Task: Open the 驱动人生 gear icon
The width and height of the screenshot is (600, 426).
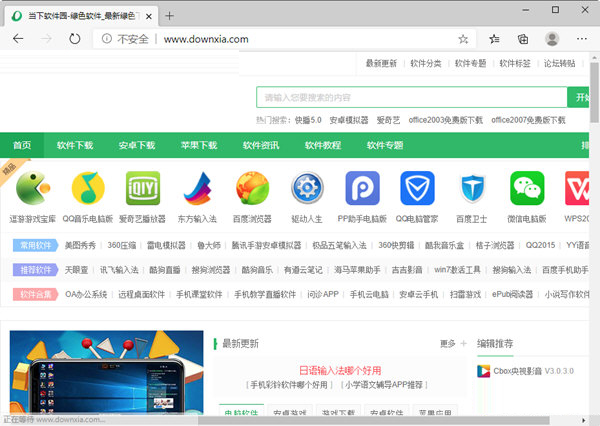Action: click(x=307, y=188)
